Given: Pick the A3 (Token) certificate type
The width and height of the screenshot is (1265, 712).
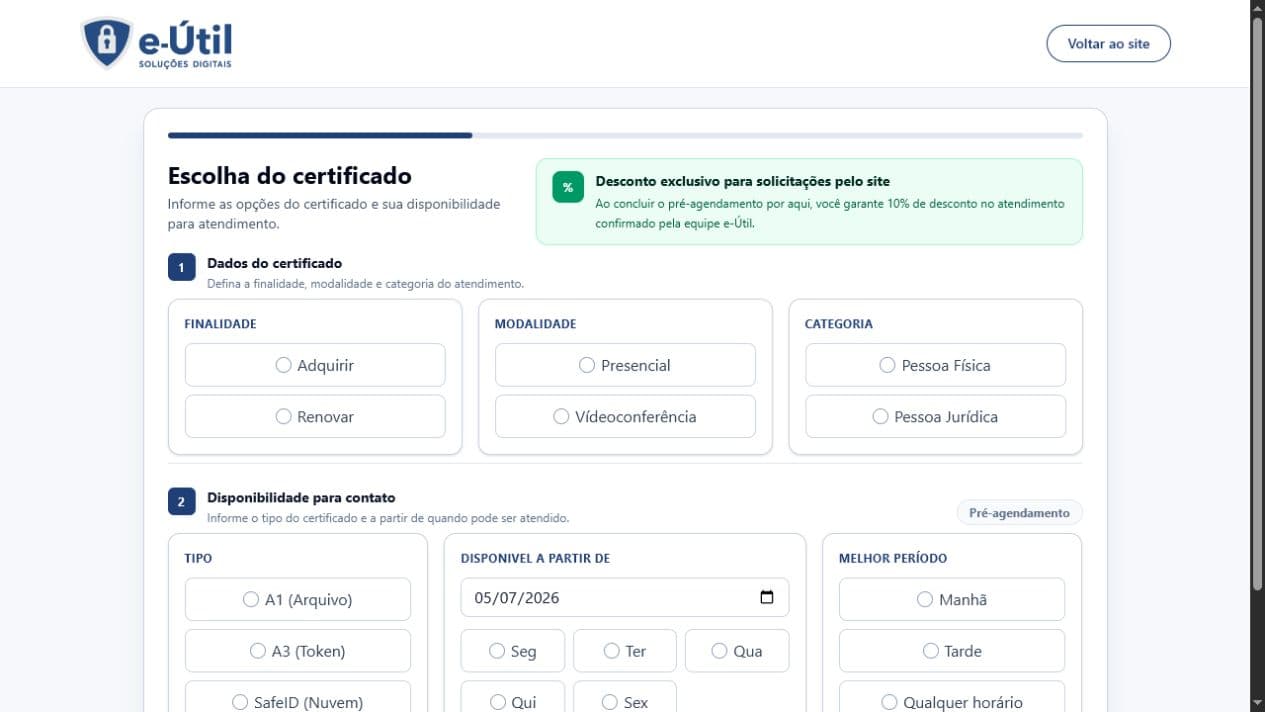Looking at the screenshot, I should click(x=298, y=651).
